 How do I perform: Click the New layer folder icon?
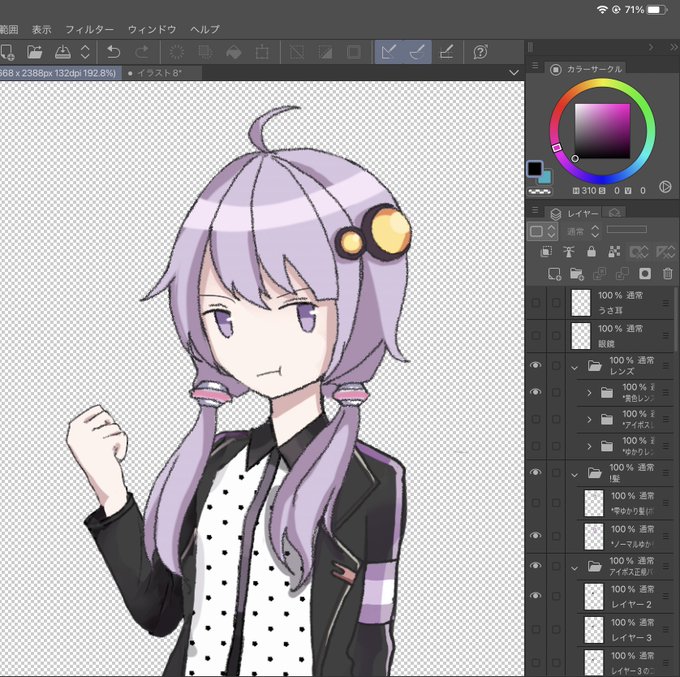577,274
